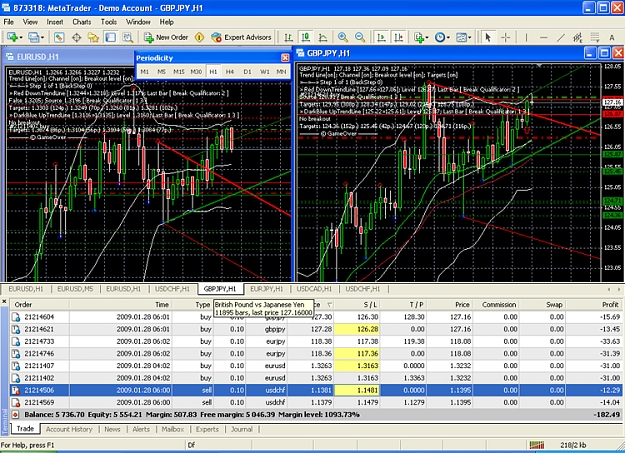Open the Charts menu

tap(82, 22)
